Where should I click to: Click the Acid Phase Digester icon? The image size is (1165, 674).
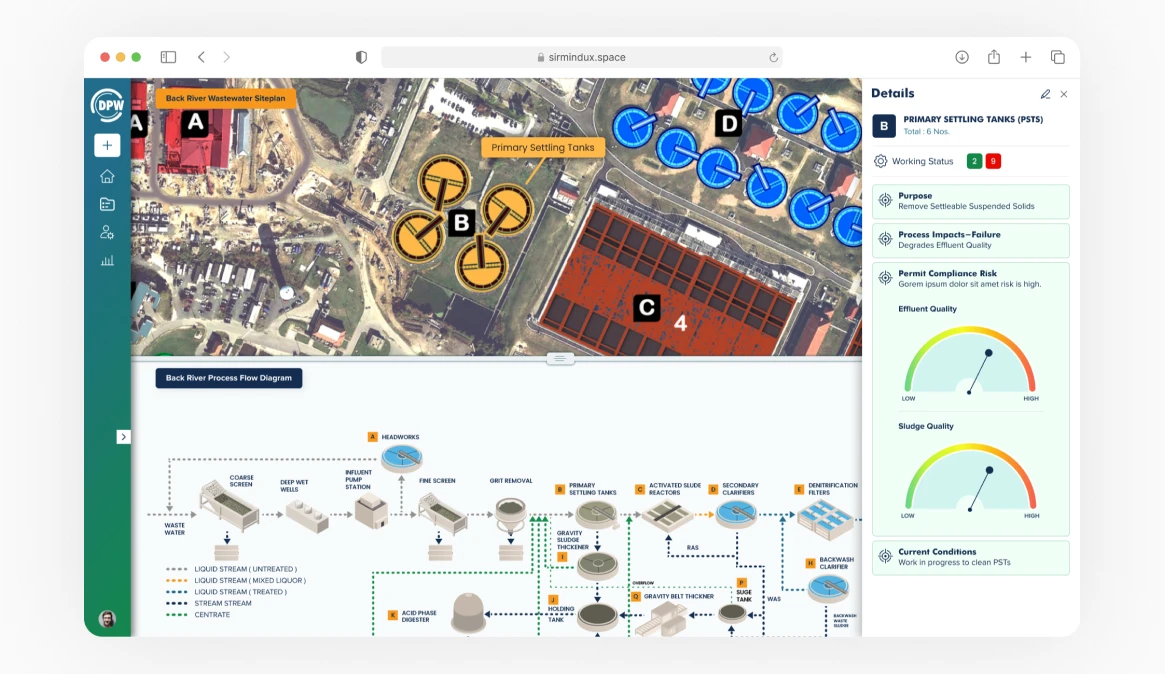(469, 613)
